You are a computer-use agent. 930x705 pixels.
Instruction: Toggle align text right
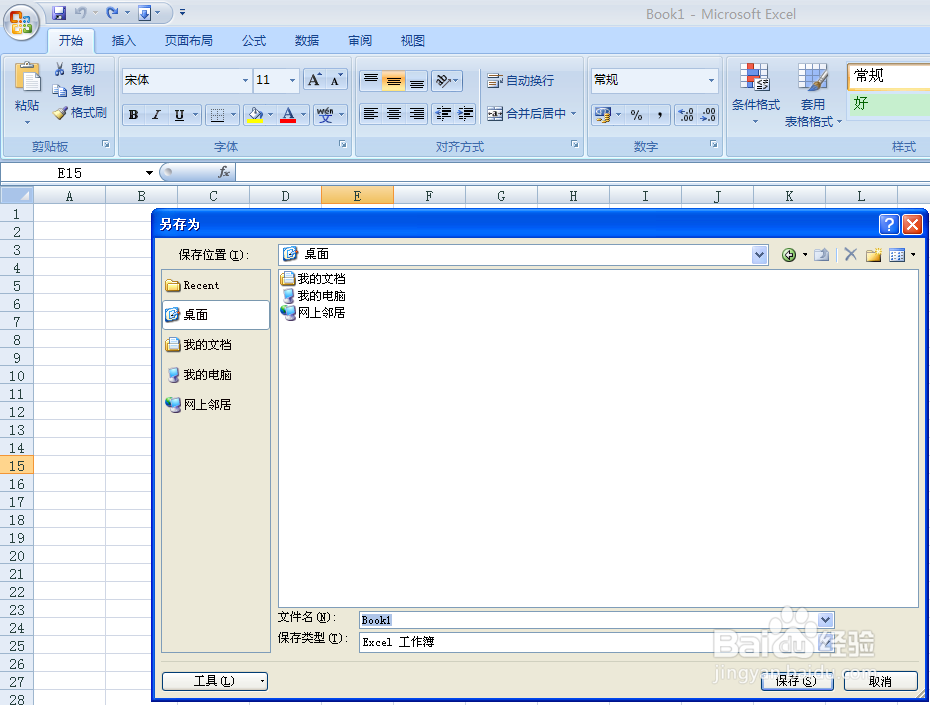[x=417, y=113]
